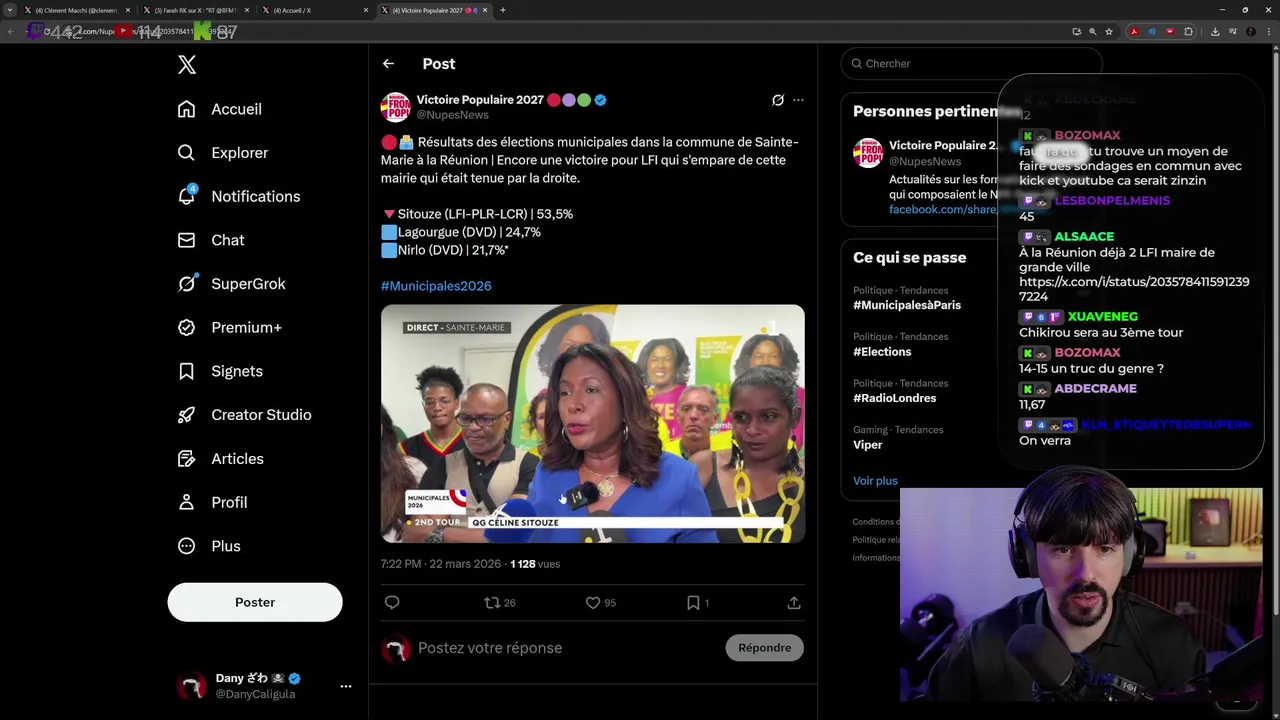Close the Accueil / X tab

tap(366, 10)
